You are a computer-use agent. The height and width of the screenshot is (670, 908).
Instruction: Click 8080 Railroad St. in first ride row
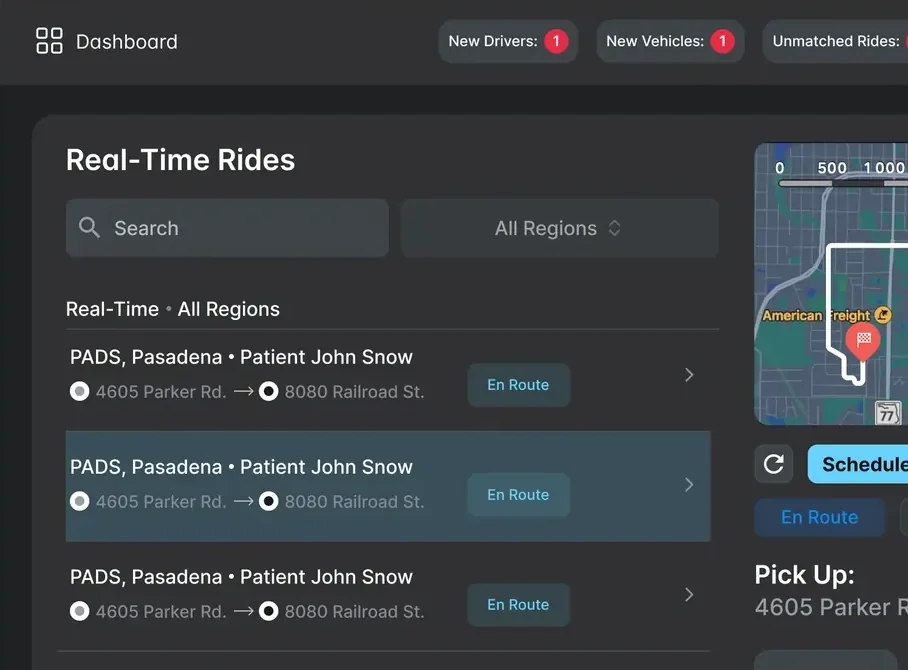coord(354,392)
